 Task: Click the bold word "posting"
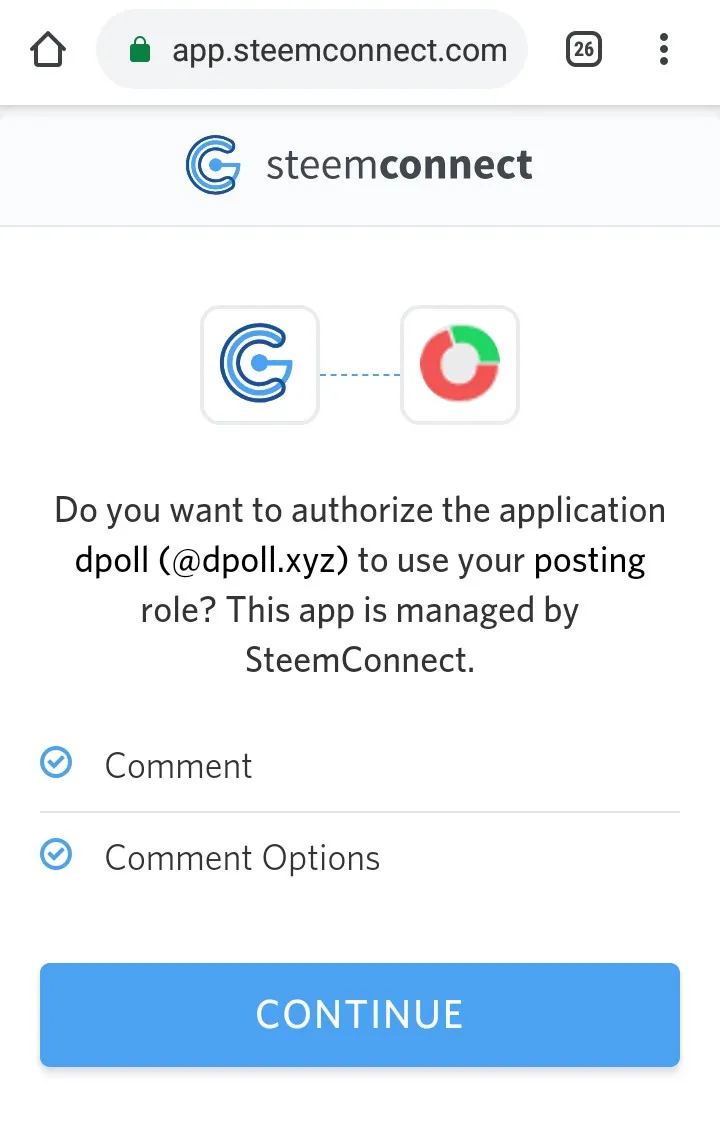590,560
